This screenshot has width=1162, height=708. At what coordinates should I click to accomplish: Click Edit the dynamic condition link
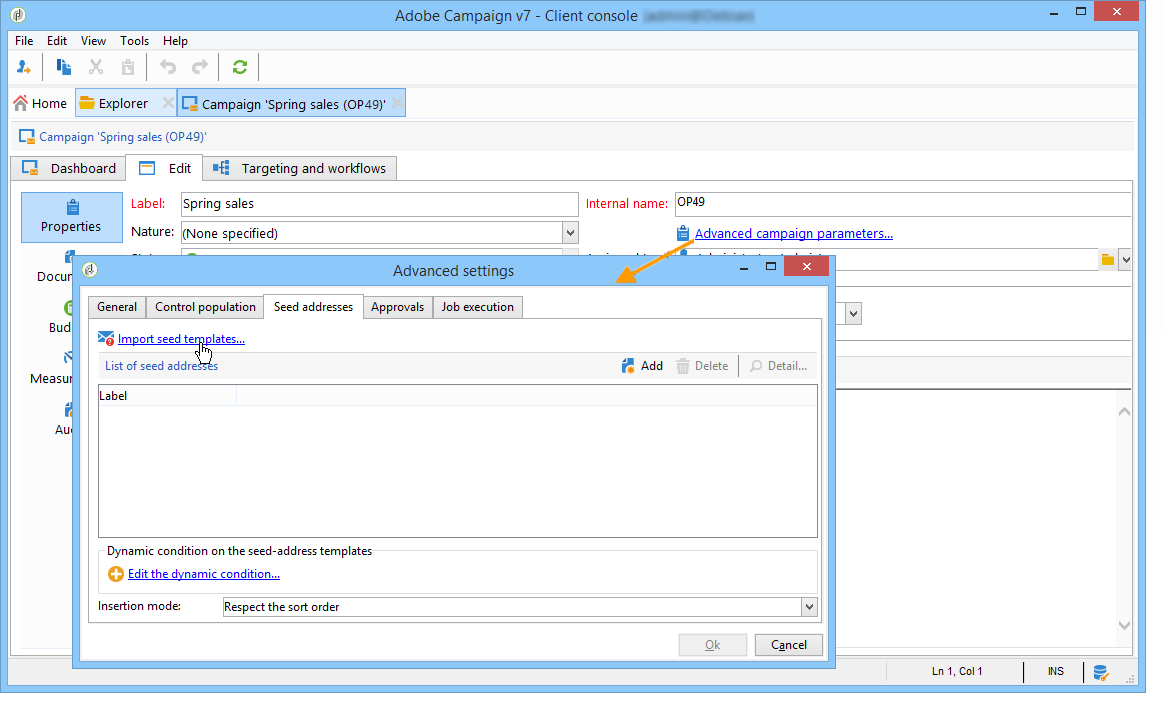tap(204, 574)
